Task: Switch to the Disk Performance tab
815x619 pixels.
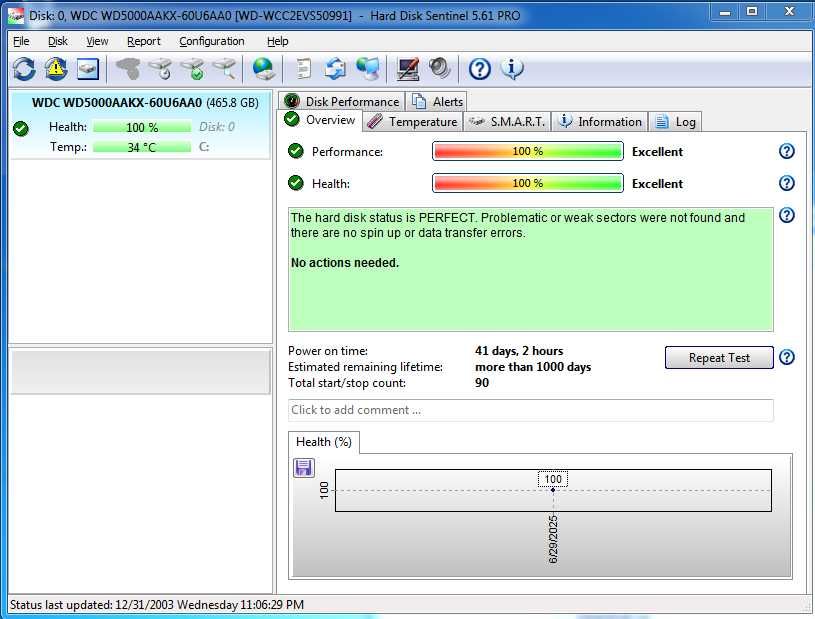Action: [341, 101]
